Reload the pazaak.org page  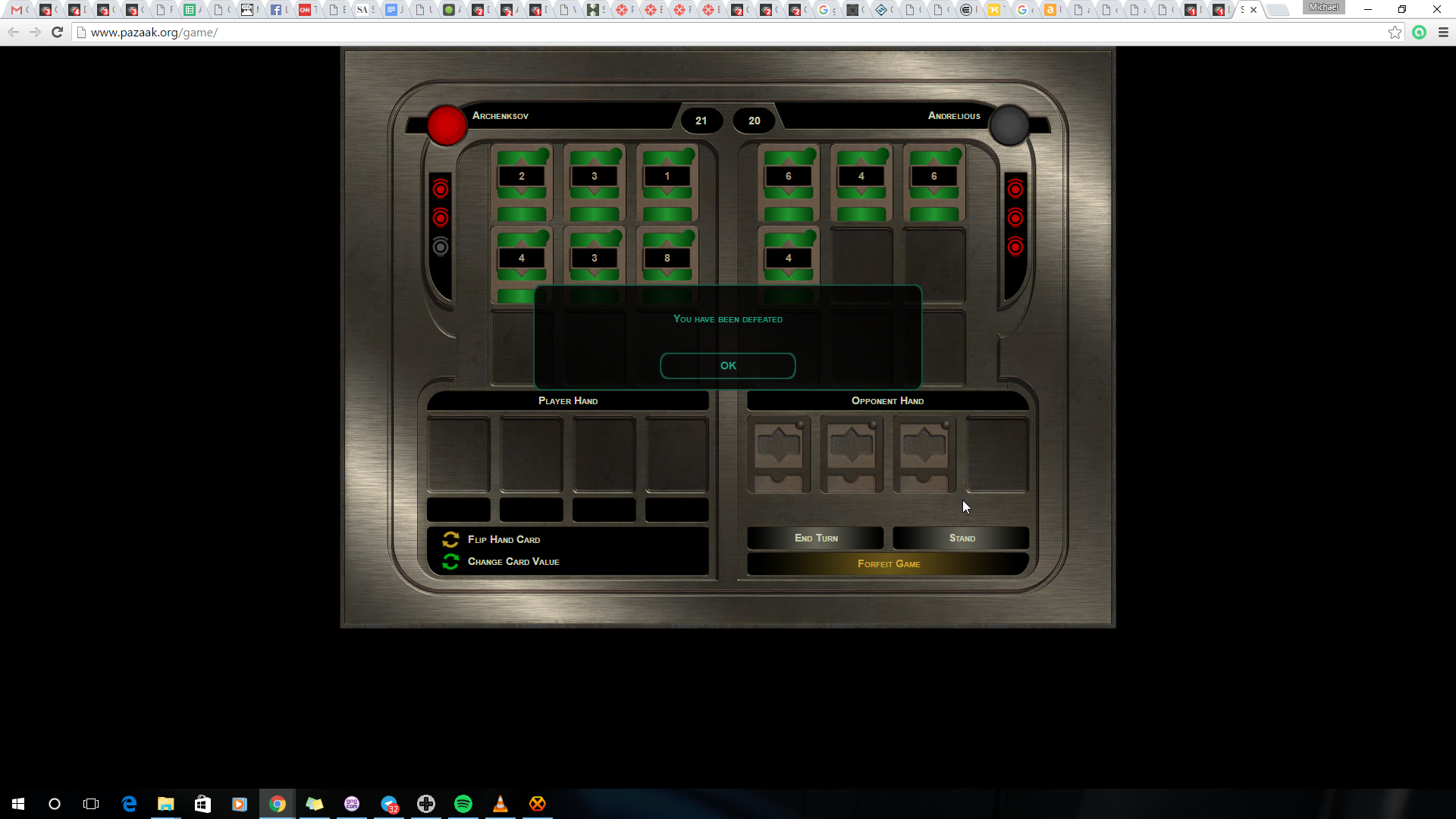(57, 32)
